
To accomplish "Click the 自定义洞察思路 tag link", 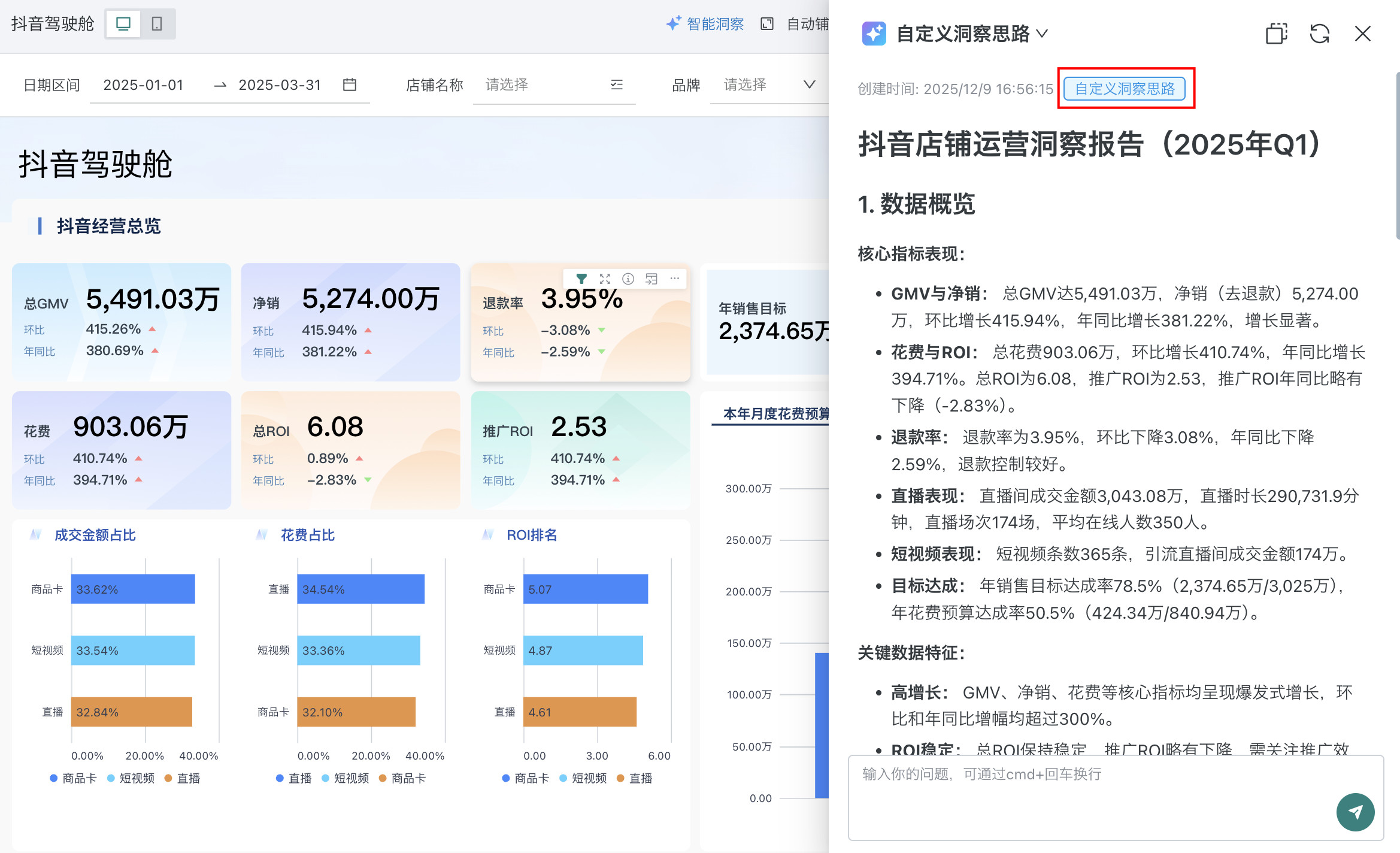I will (x=1125, y=89).
